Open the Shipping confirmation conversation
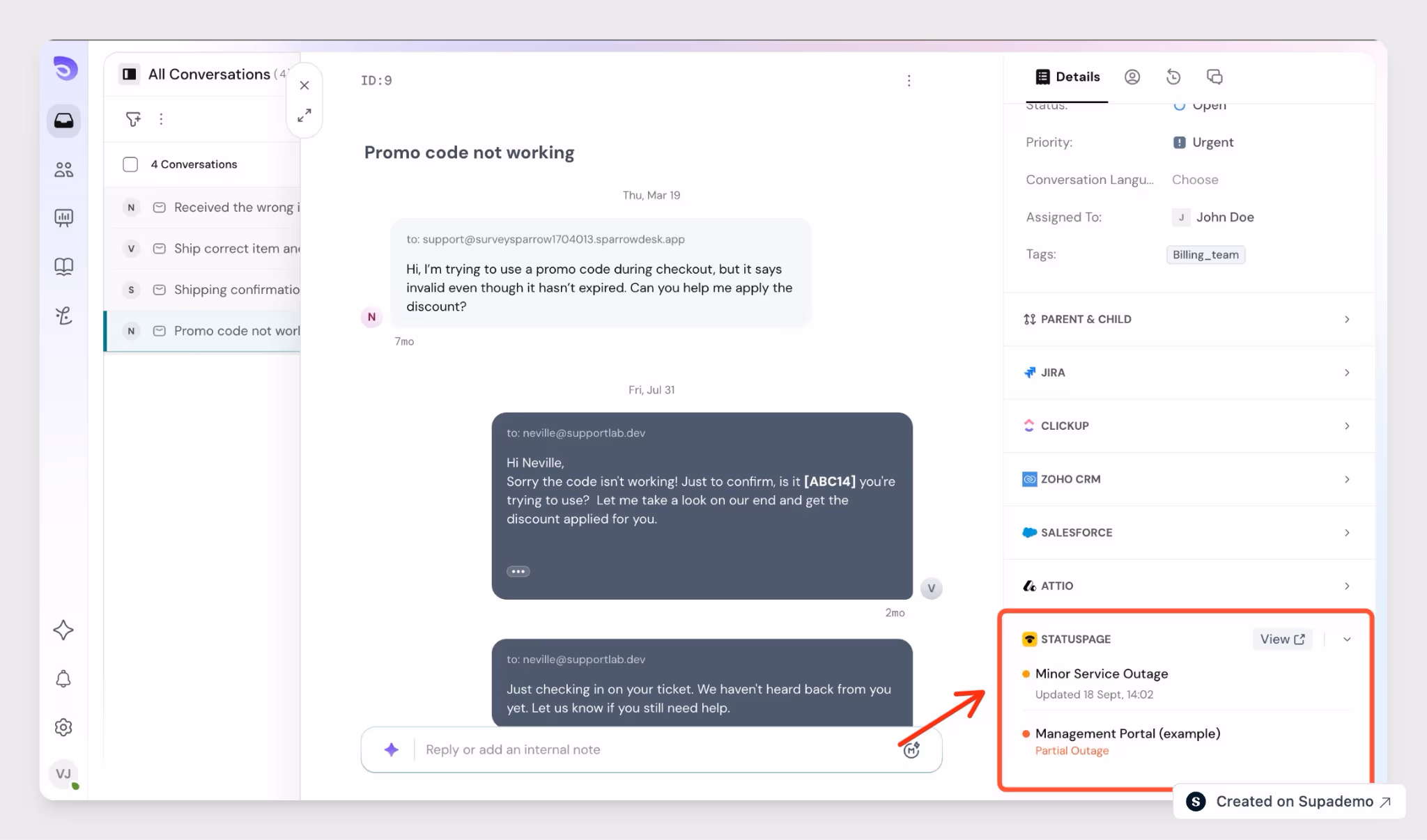 pos(203,290)
